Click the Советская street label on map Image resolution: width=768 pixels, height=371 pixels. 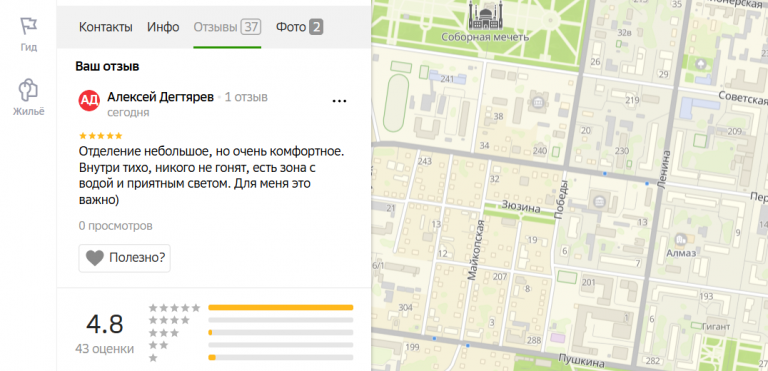[x=743, y=98]
